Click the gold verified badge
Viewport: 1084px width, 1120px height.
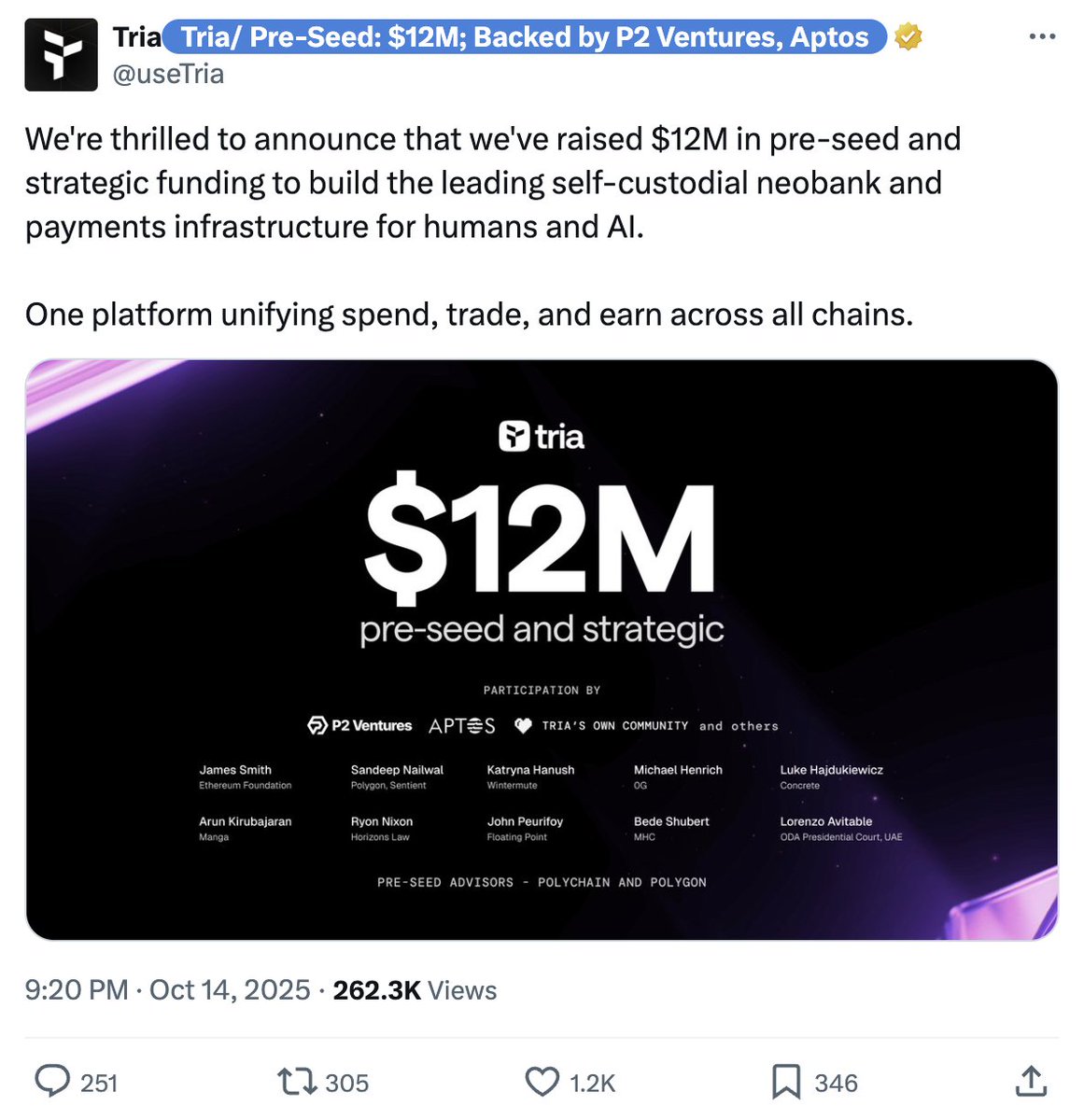pyautogui.click(x=908, y=37)
